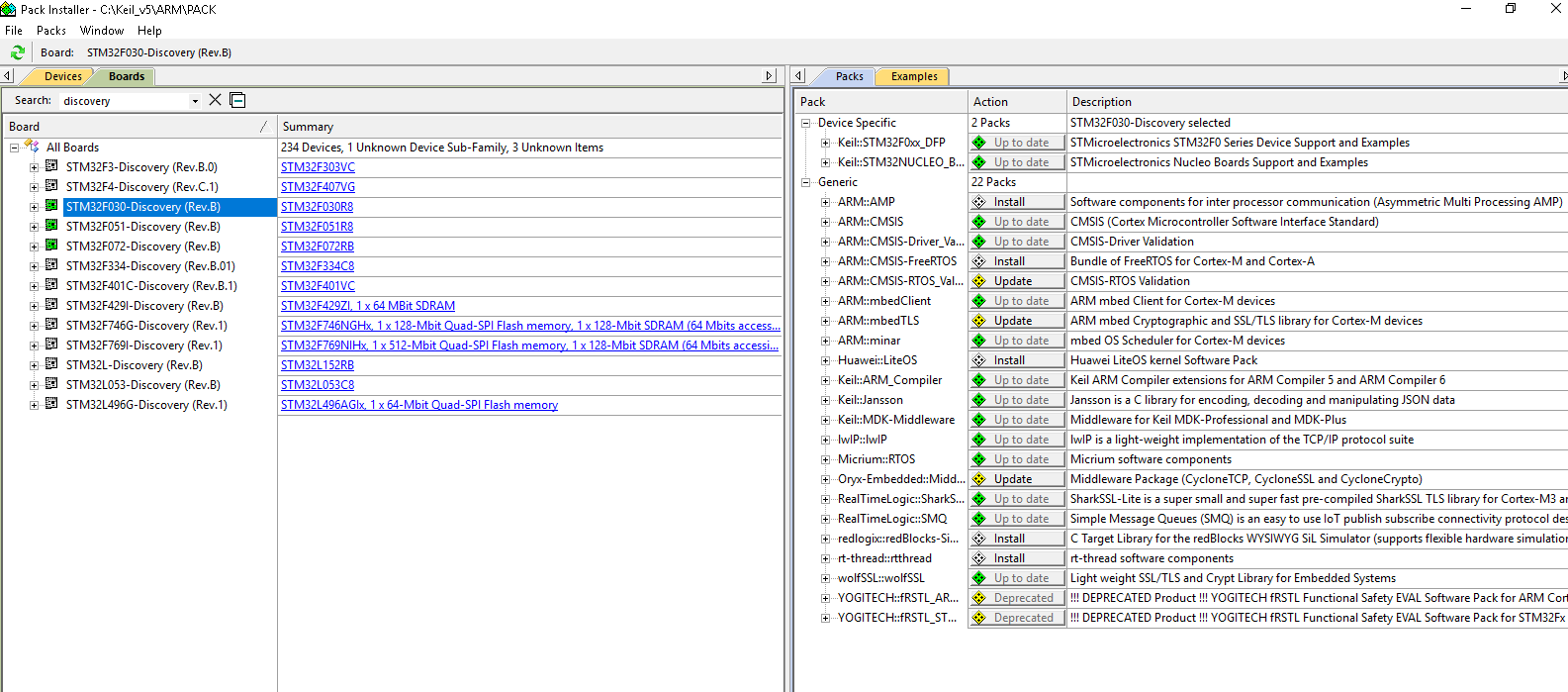
Task: Switch to the Devices tab
Action: click(63, 76)
